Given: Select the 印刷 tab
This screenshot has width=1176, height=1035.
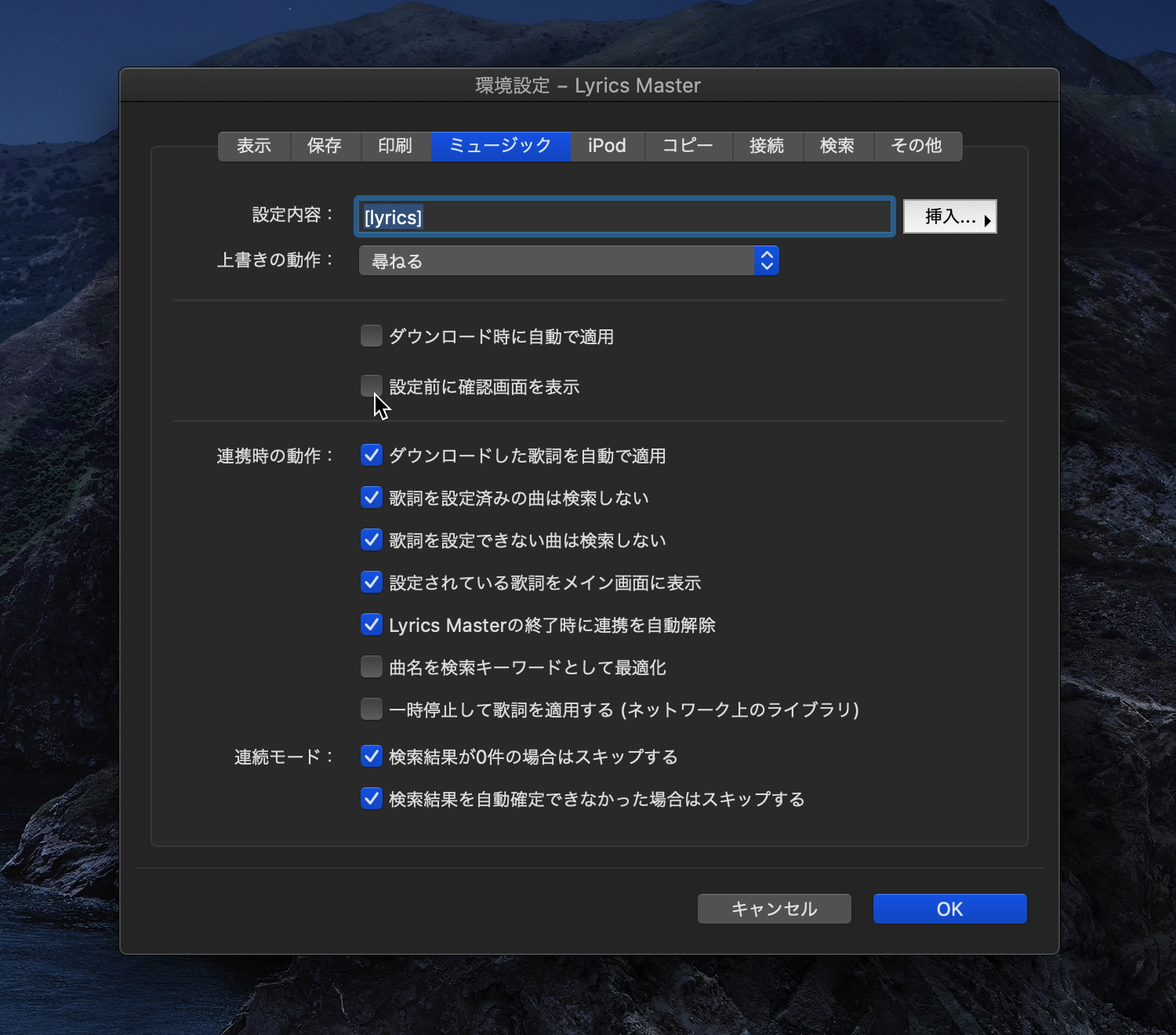Looking at the screenshot, I should (395, 146).
